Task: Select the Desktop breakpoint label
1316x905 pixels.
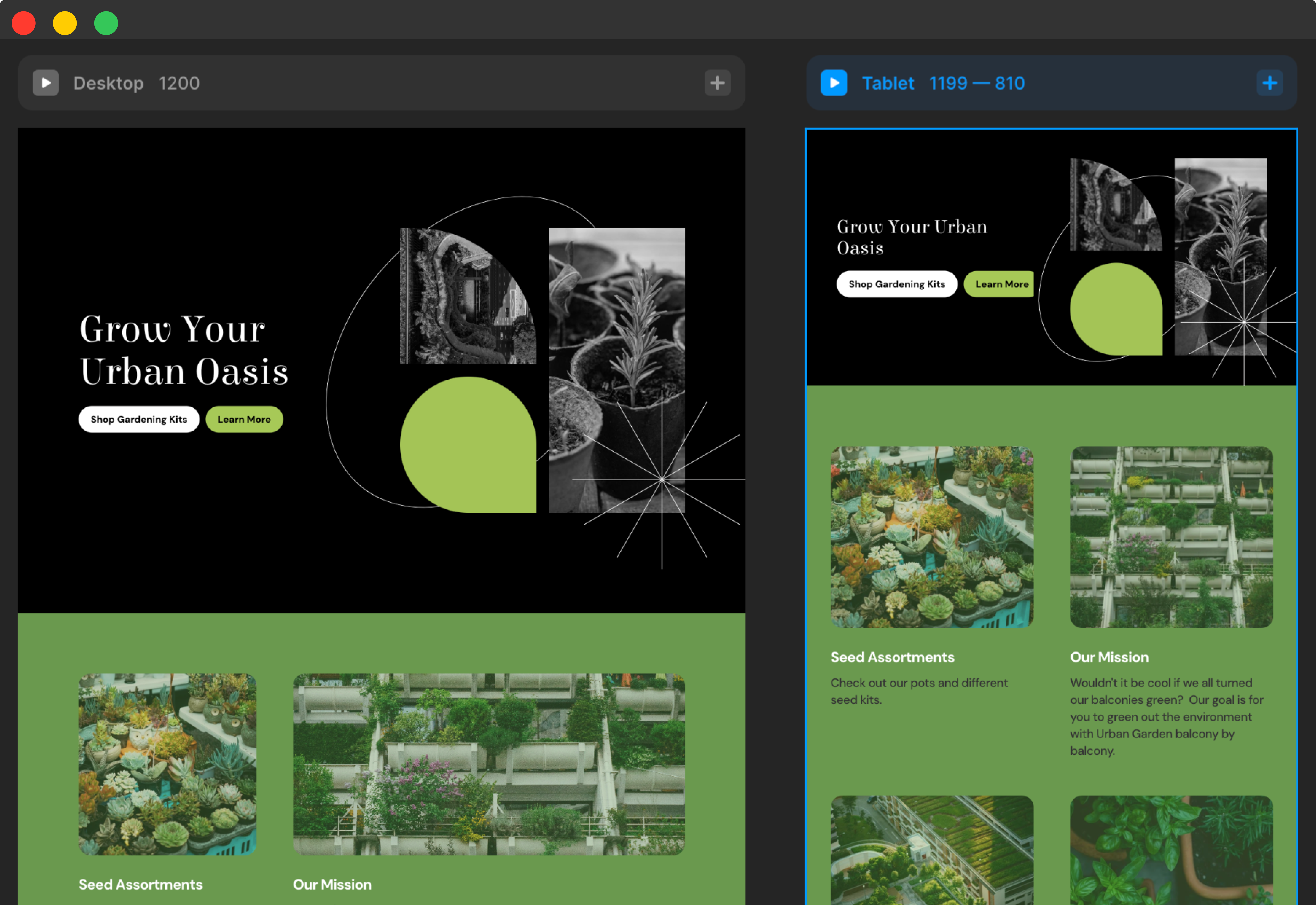Action: (108, 83)
